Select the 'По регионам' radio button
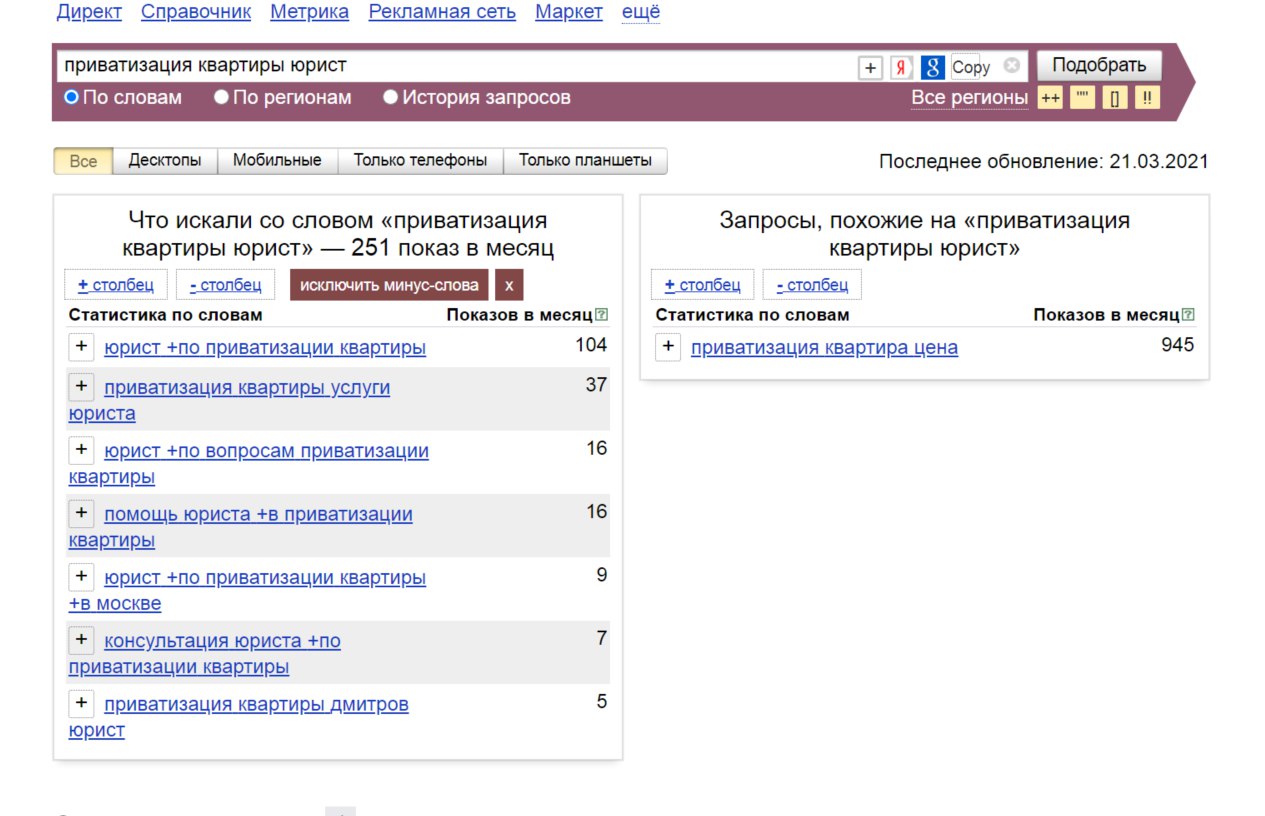Viewport: 1265px width, 816px height. (222, 98)
